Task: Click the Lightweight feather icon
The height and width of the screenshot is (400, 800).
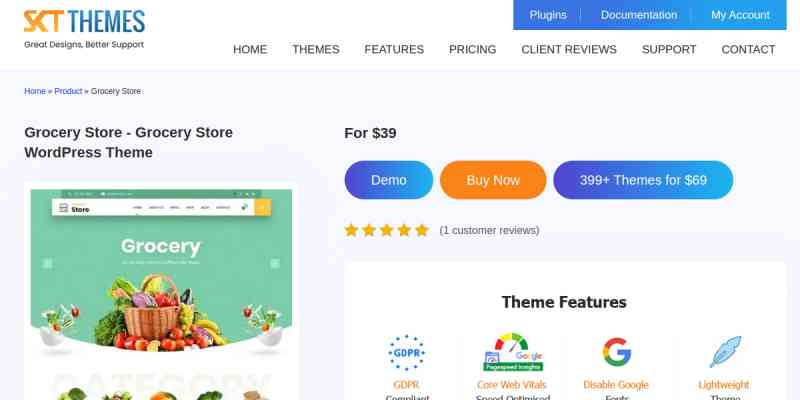Action: pyautogui.click(x=724, y=352)
